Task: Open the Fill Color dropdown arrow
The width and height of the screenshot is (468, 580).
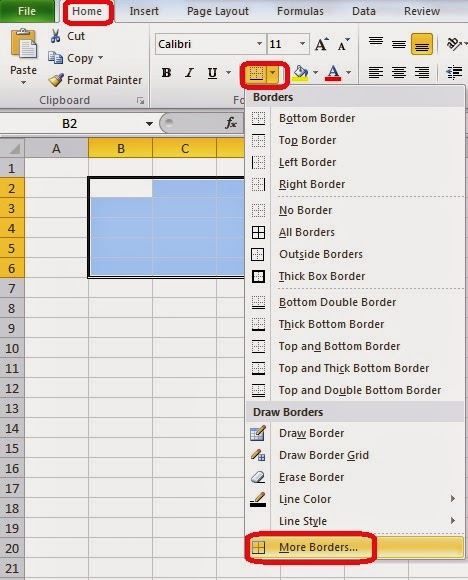Action: 316,72
